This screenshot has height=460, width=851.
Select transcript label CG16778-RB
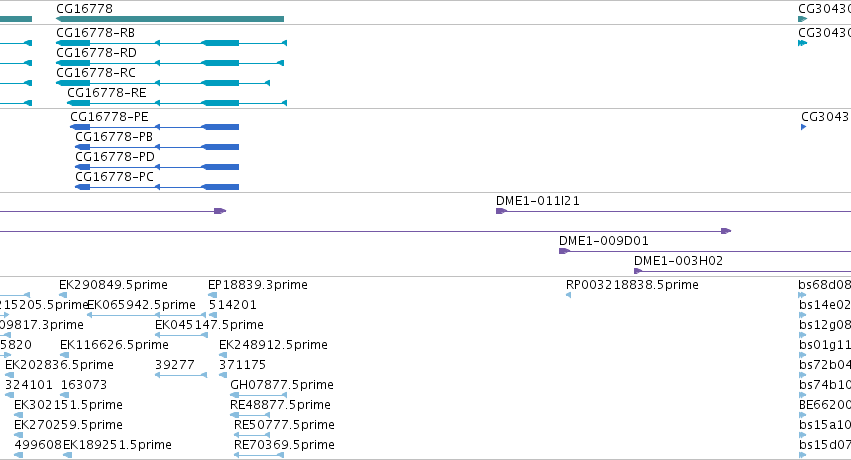pyautogui.click(x=96, y=33)
